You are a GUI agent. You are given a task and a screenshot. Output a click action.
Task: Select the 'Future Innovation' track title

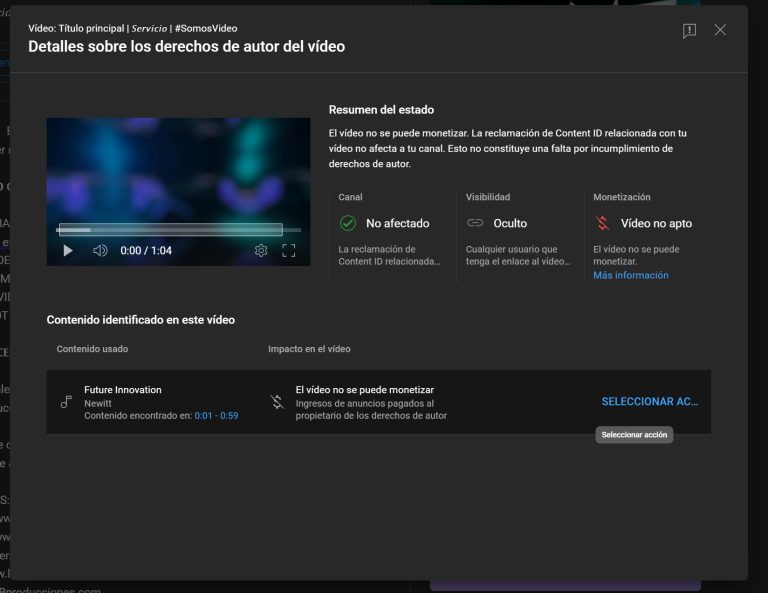pos(123,390)
